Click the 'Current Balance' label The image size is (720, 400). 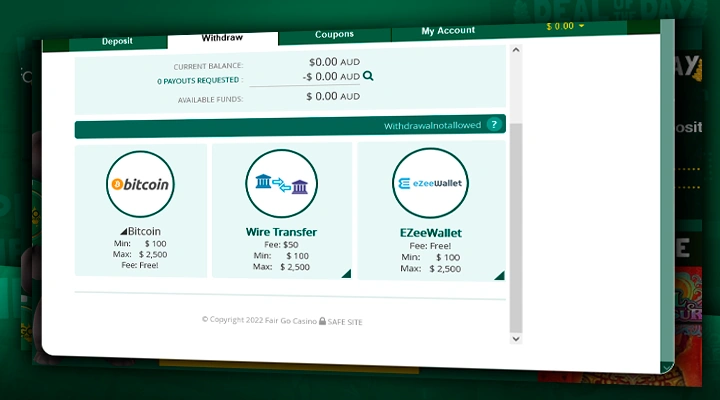tap(208, 66)
